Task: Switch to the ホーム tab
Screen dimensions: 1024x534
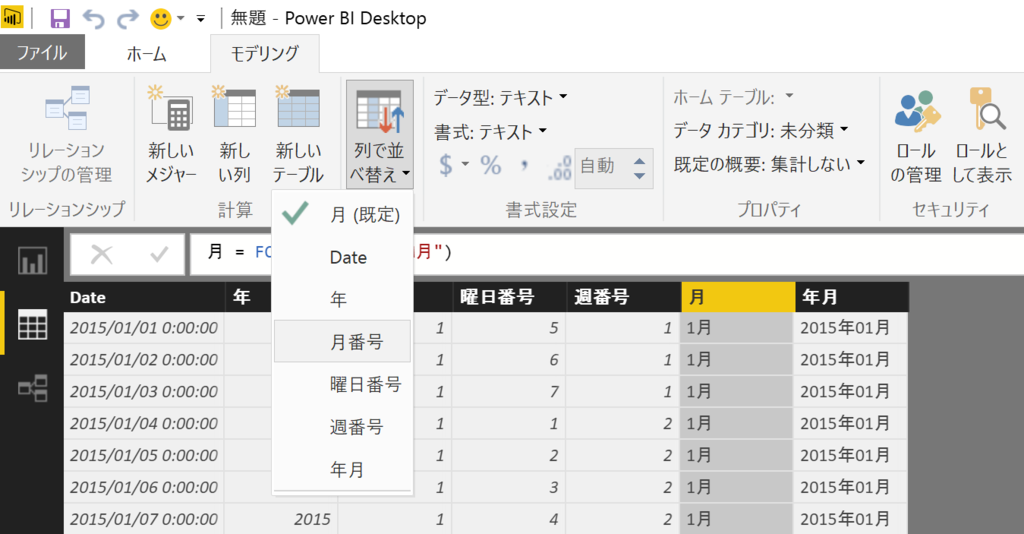Action: pyautogui.click(x=146, y=54)
